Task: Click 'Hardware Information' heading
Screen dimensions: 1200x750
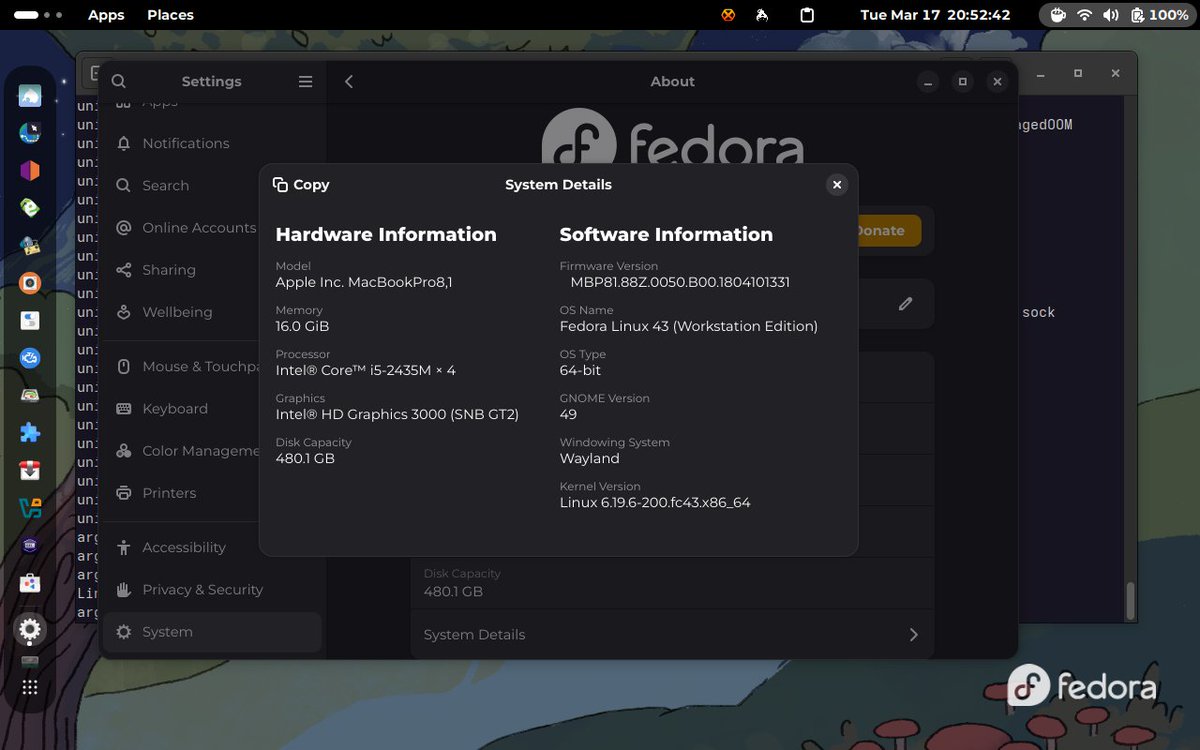Action: [x=386, y=235]
